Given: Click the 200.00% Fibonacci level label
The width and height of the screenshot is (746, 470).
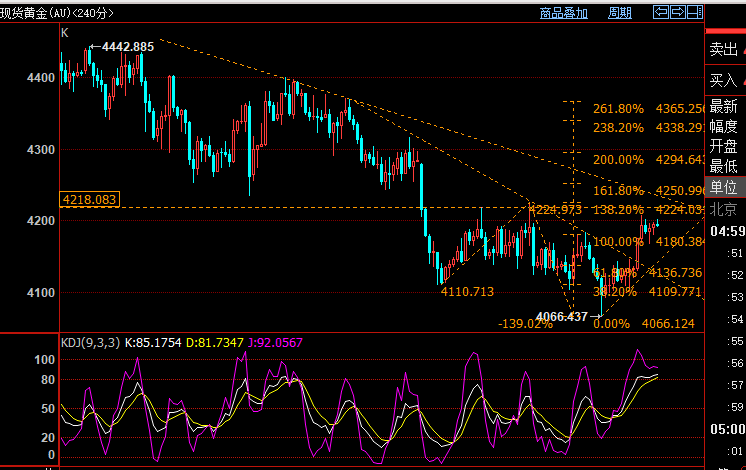Looking at the screenshot, I should point(618,160).
